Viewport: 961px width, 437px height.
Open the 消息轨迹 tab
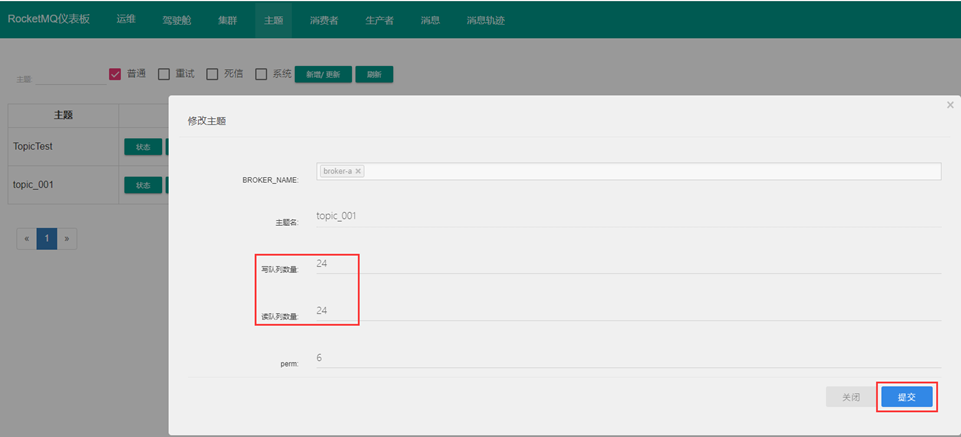tap(485, 20)
